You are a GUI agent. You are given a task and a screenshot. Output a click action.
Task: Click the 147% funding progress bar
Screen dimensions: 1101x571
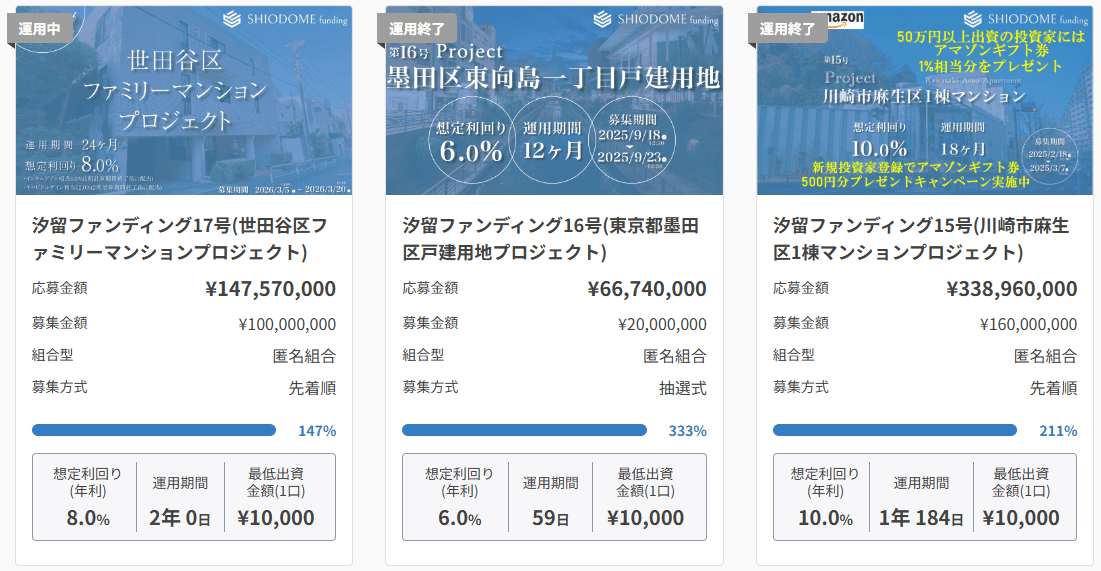154,430
